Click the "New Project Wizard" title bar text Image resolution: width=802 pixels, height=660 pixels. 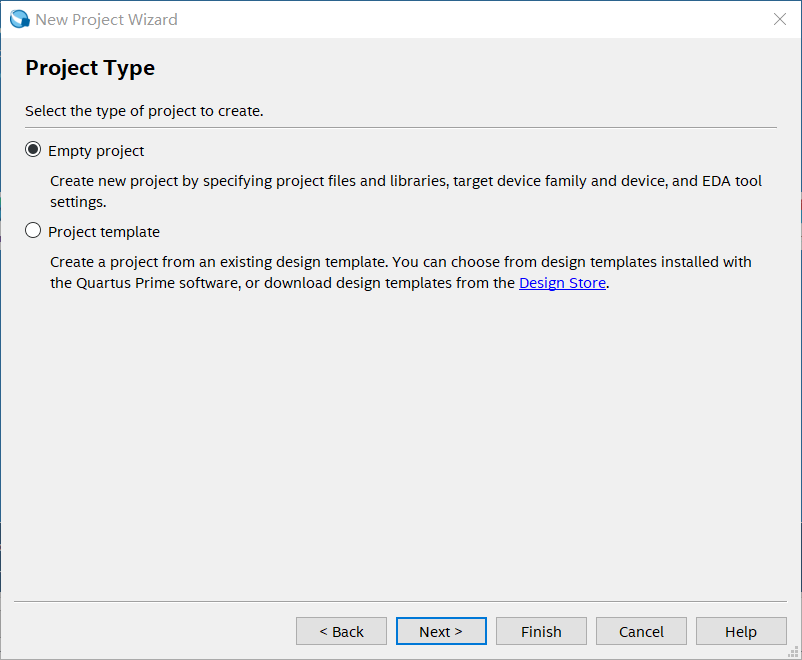pos(106,19)
